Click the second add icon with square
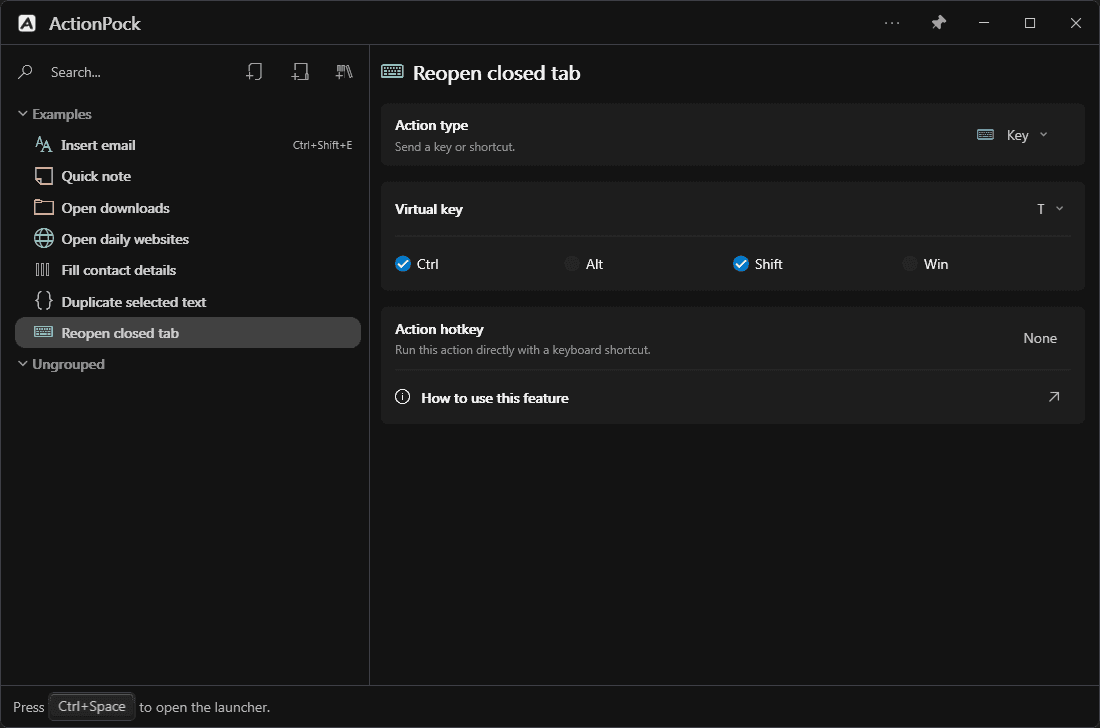 (x=300, y=72)
